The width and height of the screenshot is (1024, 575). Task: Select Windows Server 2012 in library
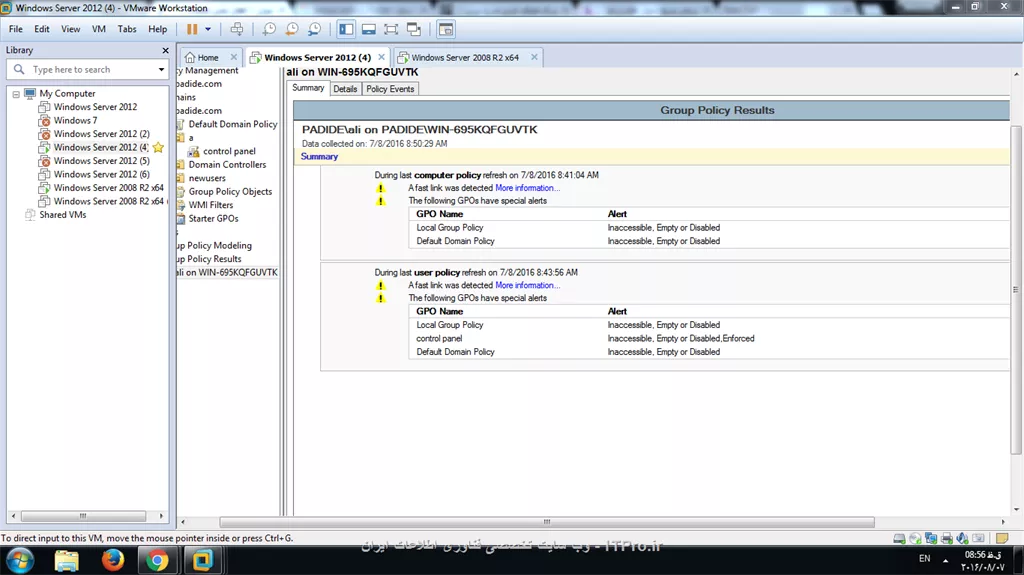(x=95, y=107)
